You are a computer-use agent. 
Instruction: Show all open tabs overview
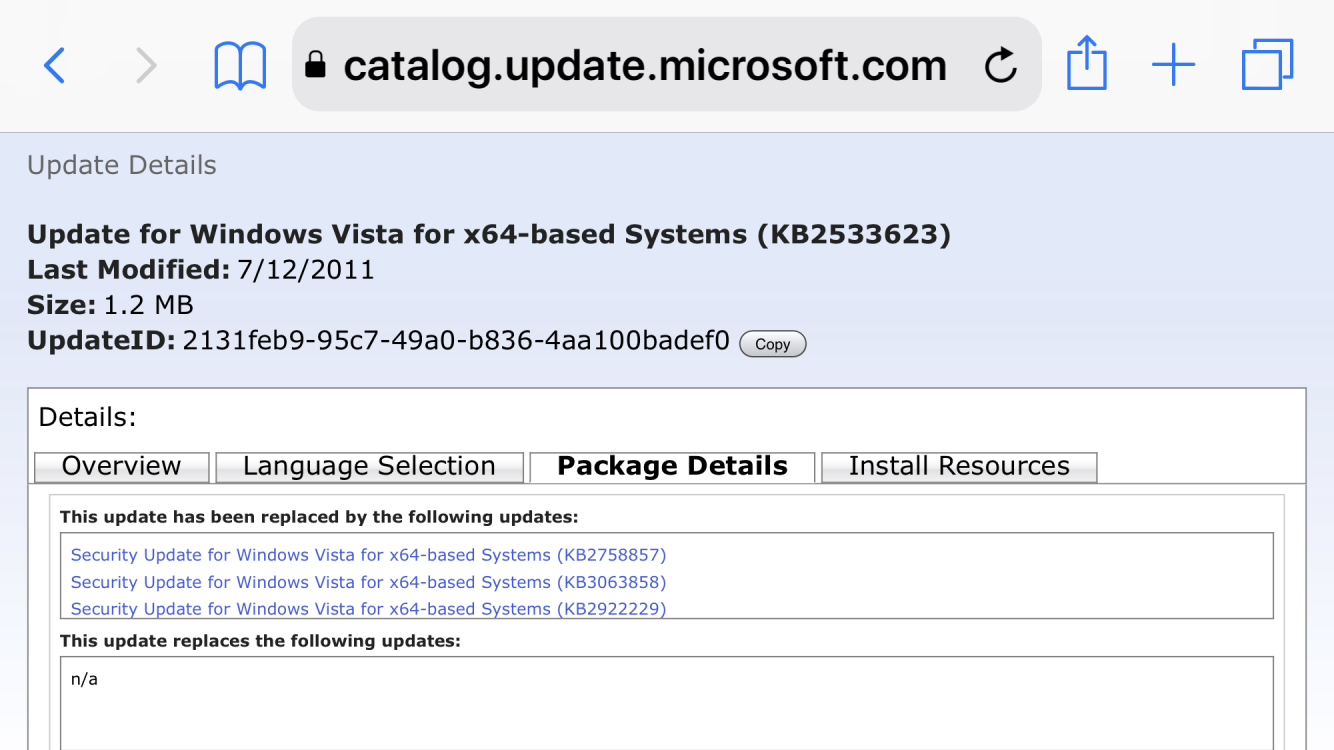(x=1267, y=65)
